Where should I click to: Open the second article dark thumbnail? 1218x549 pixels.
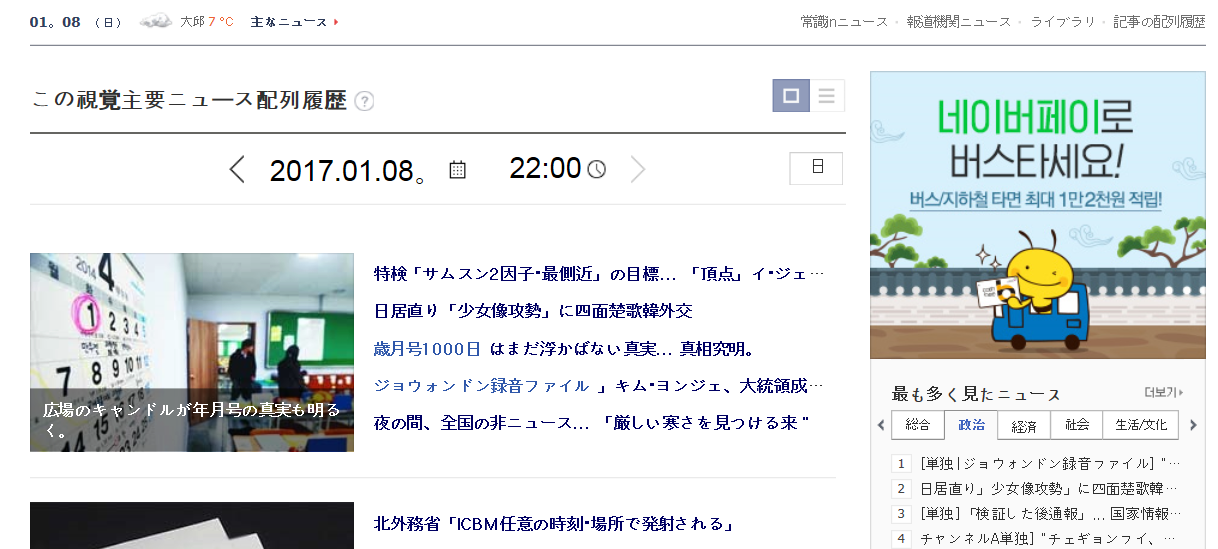coord(192,525)
